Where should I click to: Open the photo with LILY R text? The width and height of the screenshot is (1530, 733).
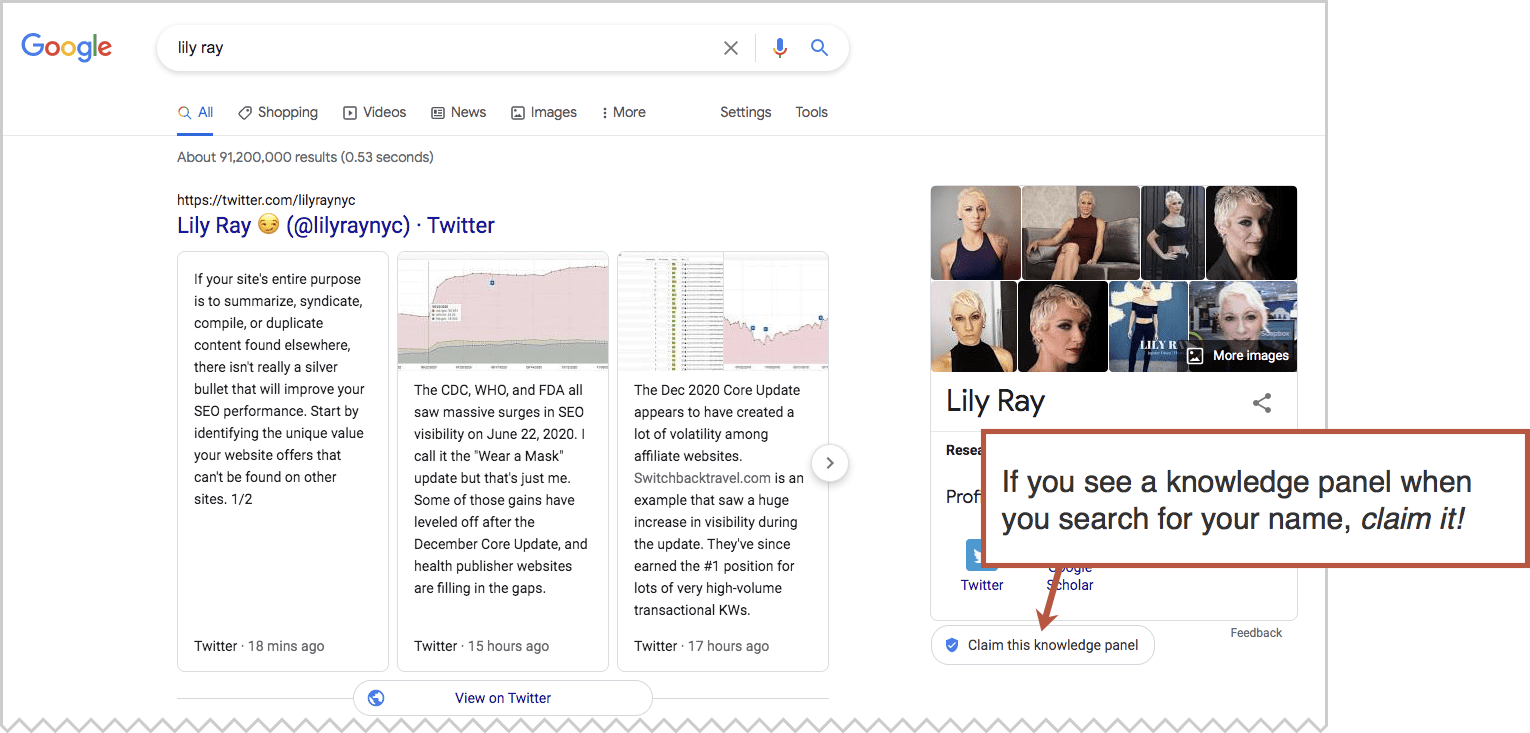[x=1148, y=326]
